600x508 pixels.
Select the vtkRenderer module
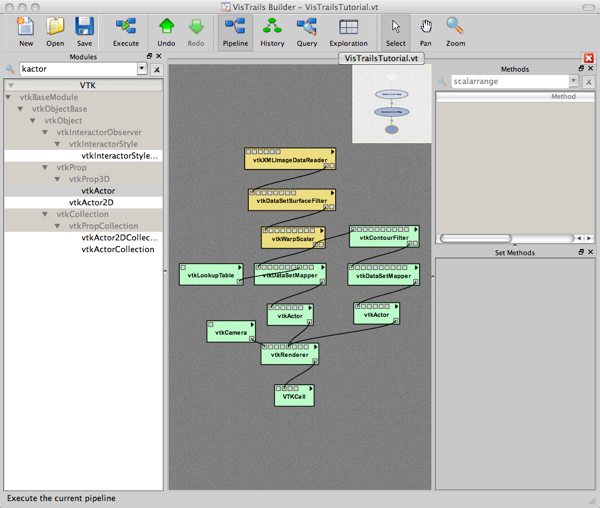coord(290,354)
